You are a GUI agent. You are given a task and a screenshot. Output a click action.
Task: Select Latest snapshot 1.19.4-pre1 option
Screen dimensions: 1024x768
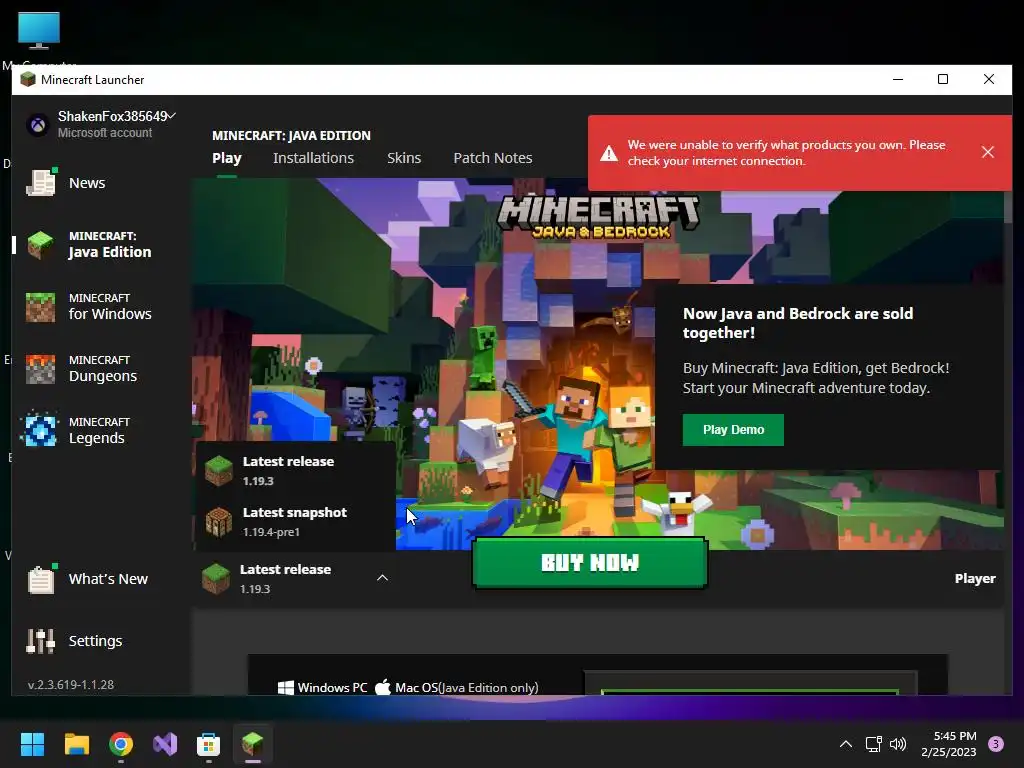click(295, 522)
